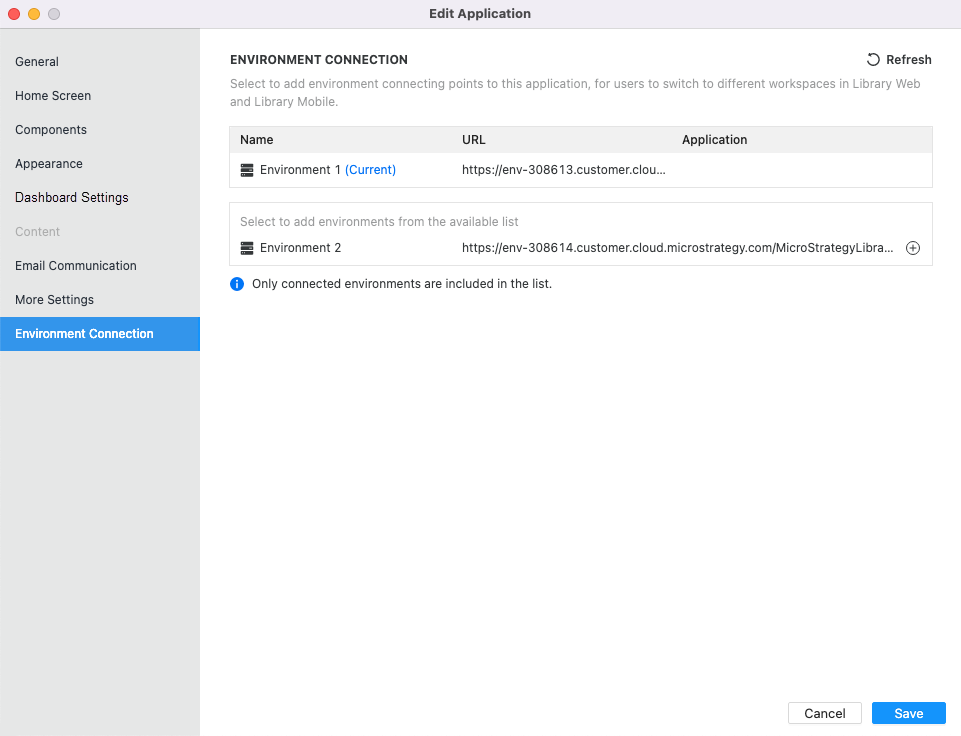Screen dimensions: 961x736
Task: Navigate to More Settings
Action: pyautogui.click(x=54, y=300)
